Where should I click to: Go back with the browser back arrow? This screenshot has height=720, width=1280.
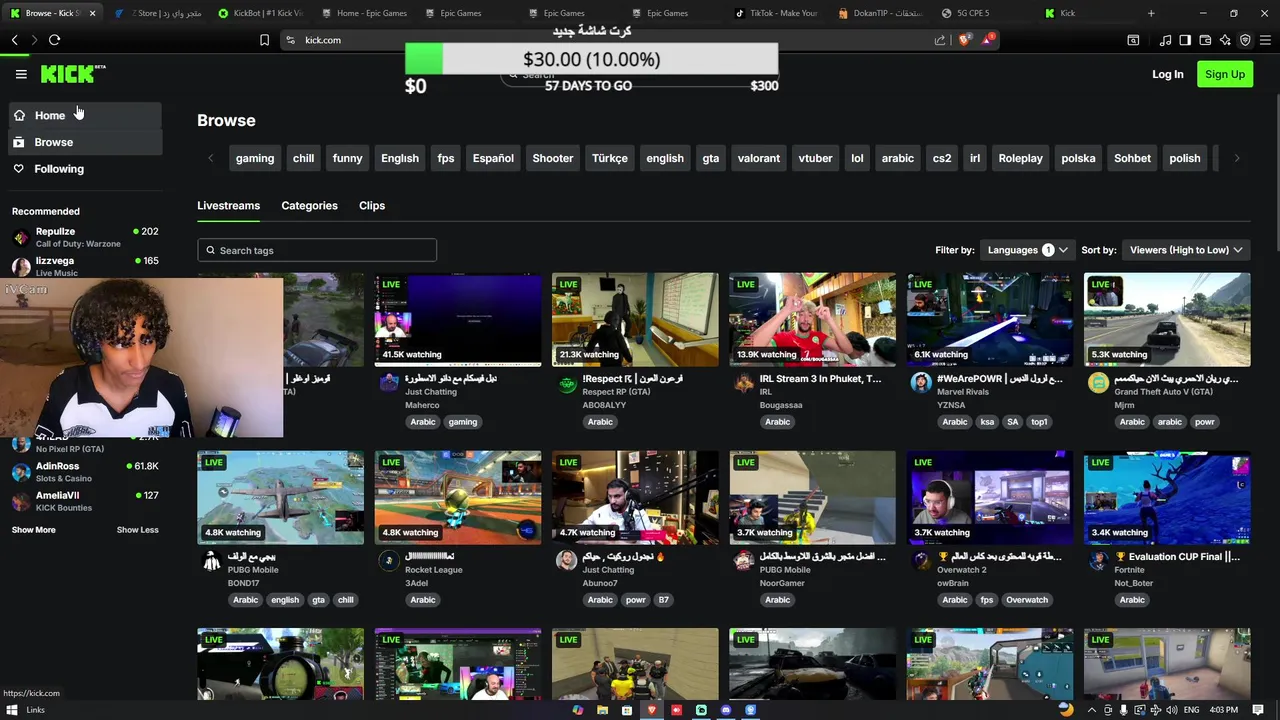tap(15, 40)
